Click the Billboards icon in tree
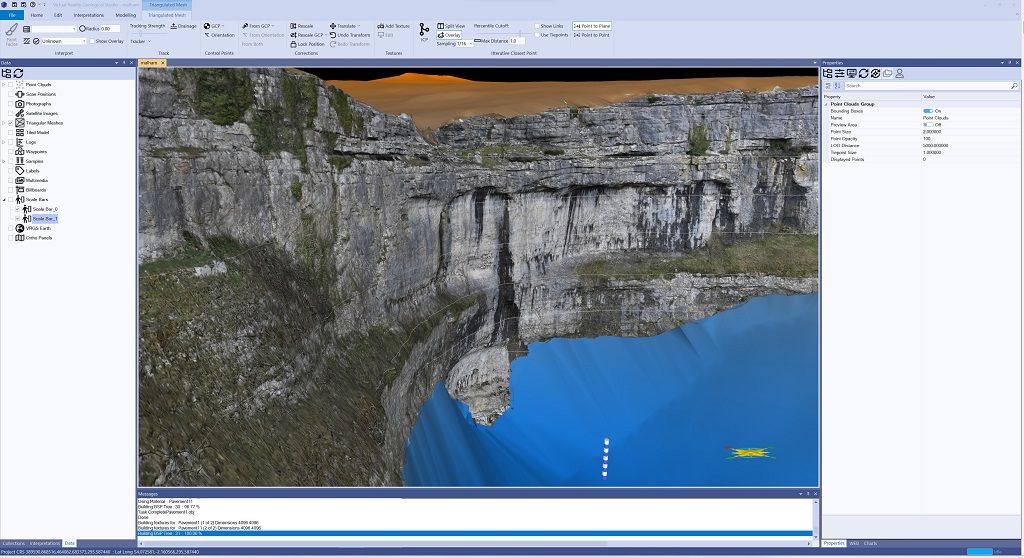Image resolution: width=1024 pixels, height=558 pixels. pos(20,189)
